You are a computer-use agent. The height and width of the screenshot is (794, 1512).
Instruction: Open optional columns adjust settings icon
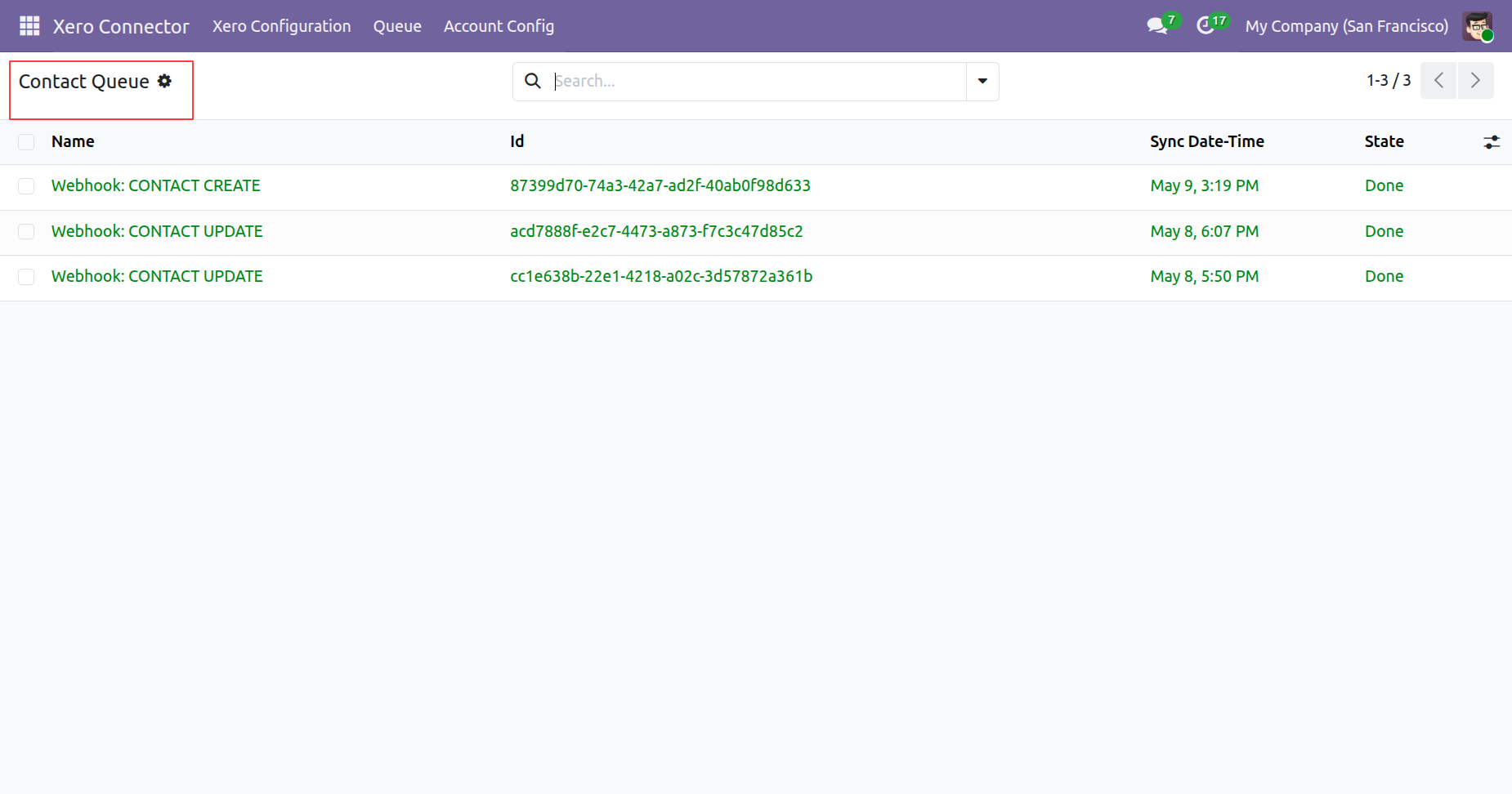pos(1492,142)
